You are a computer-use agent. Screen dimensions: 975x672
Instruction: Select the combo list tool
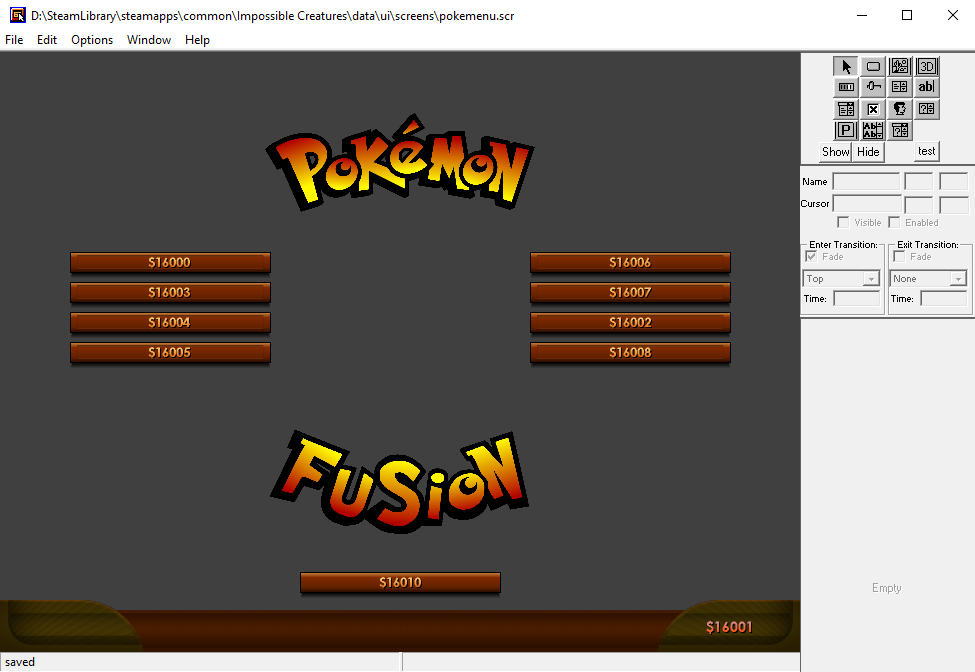pyautogui.click(x=846, y=109)
